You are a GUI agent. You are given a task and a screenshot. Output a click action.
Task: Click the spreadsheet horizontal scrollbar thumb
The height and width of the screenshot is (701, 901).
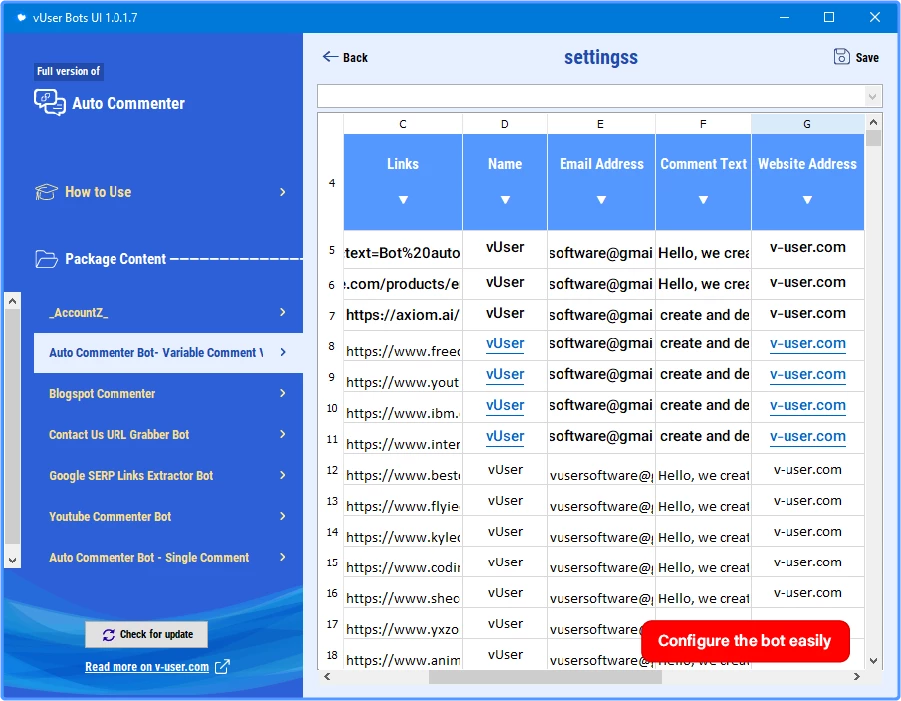(x=545, y=676)
